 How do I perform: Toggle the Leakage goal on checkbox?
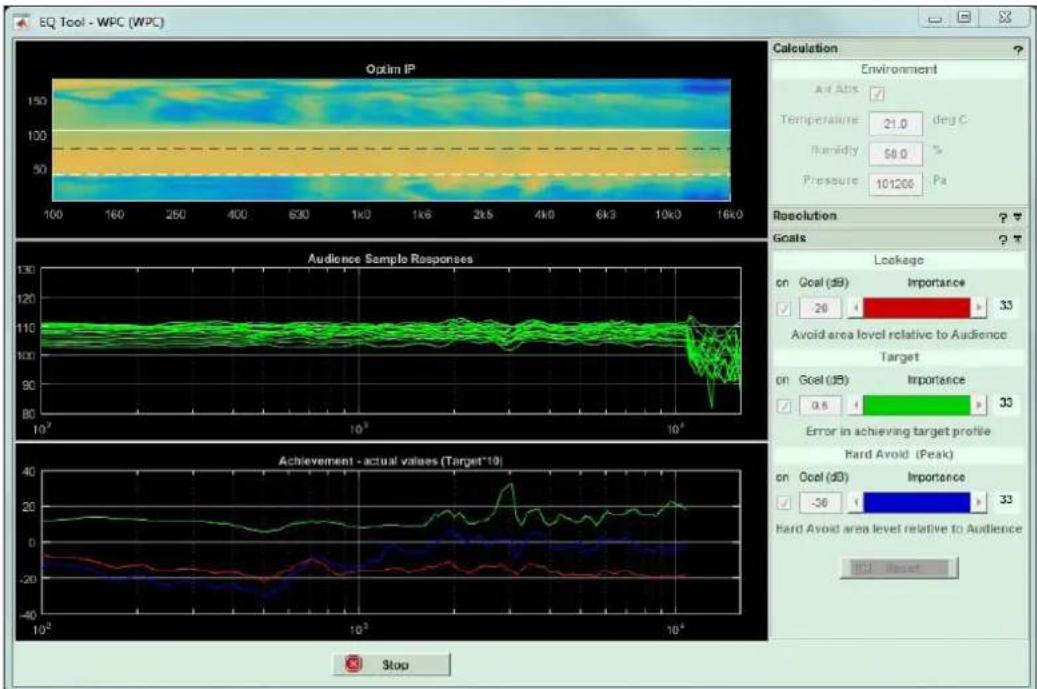point(784,309)
